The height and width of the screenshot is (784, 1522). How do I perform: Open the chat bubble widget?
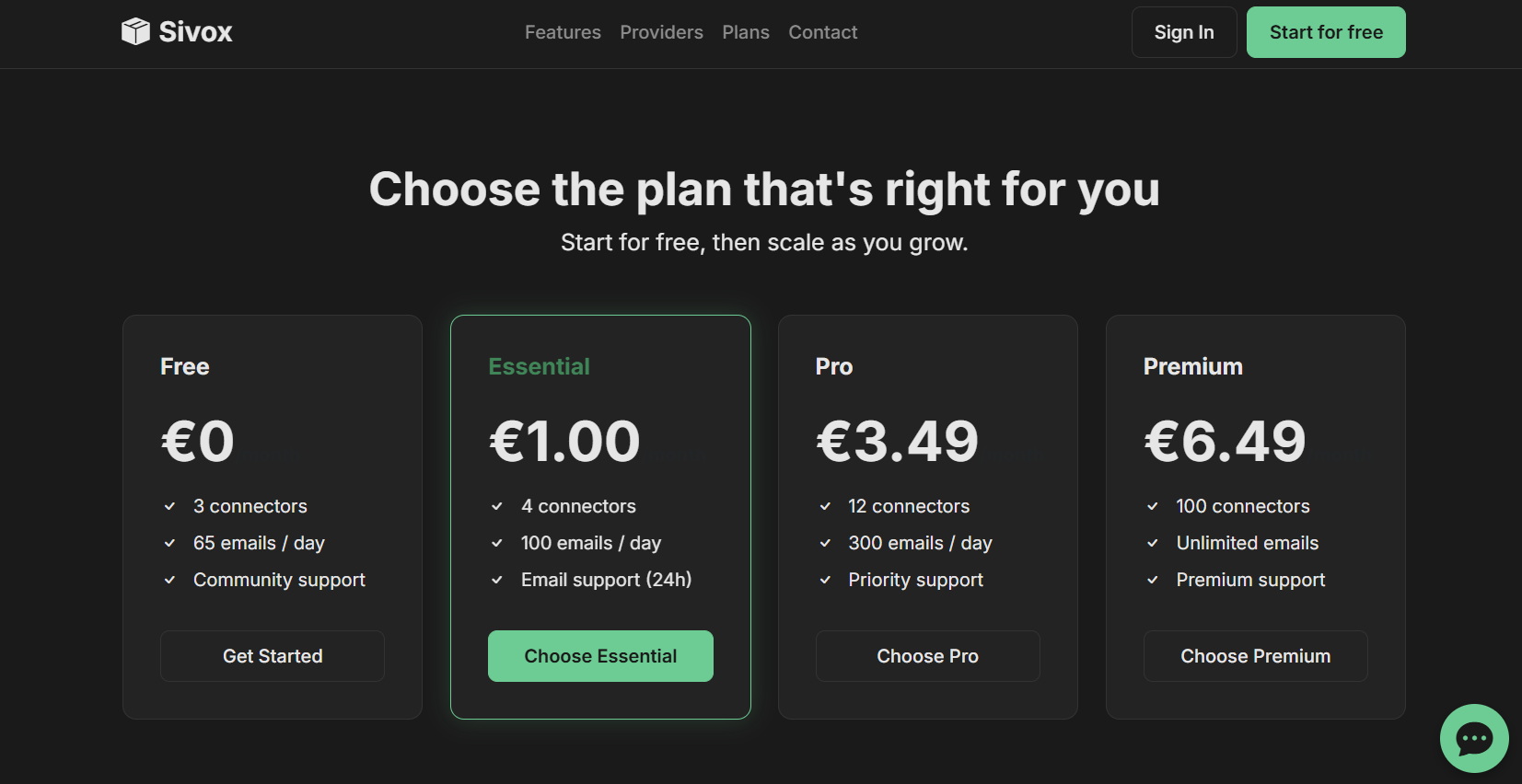pos(1473,738)
